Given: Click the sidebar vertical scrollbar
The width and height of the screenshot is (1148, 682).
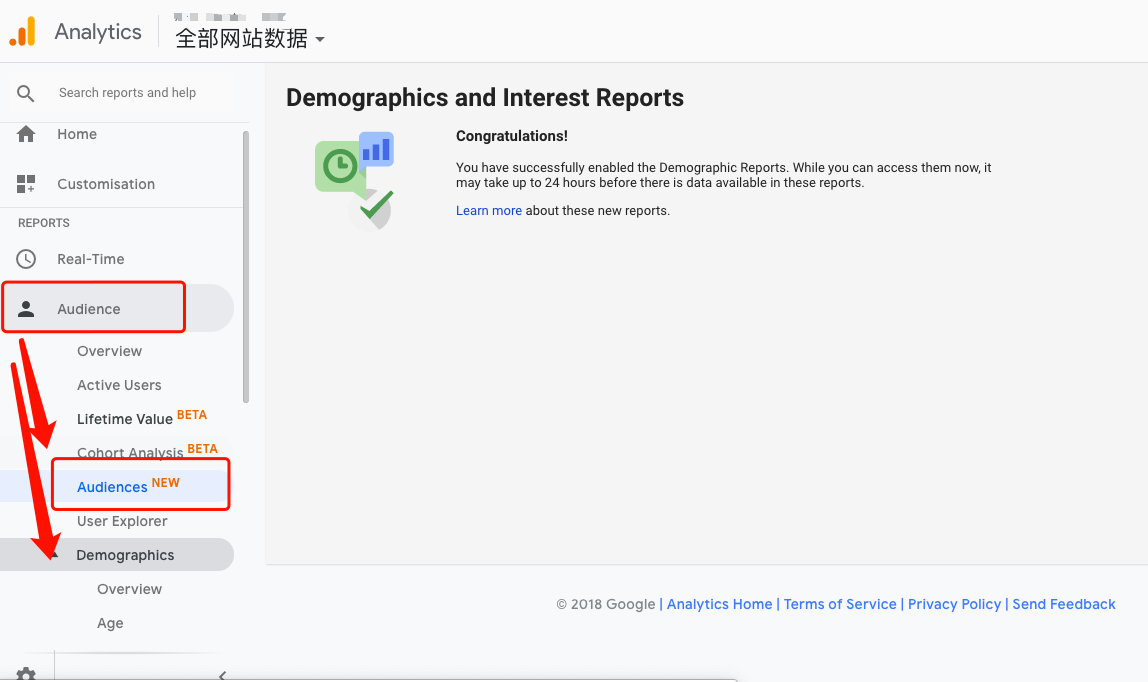Looking at the screenshot, I should tap(246, 267).
